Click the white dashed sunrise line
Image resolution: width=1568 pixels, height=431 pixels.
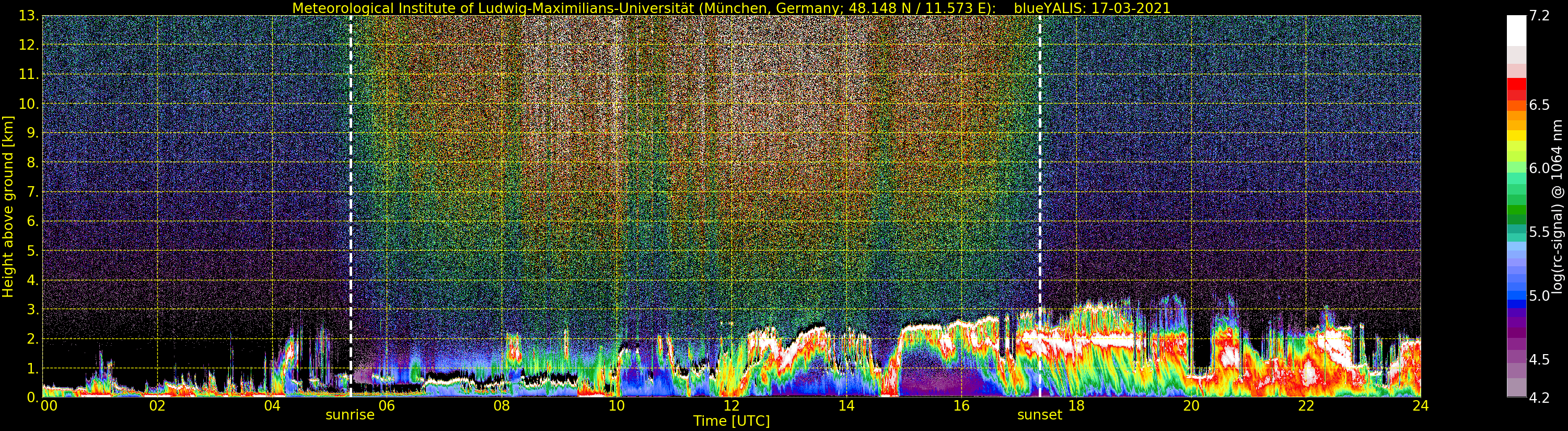[351, 183]
